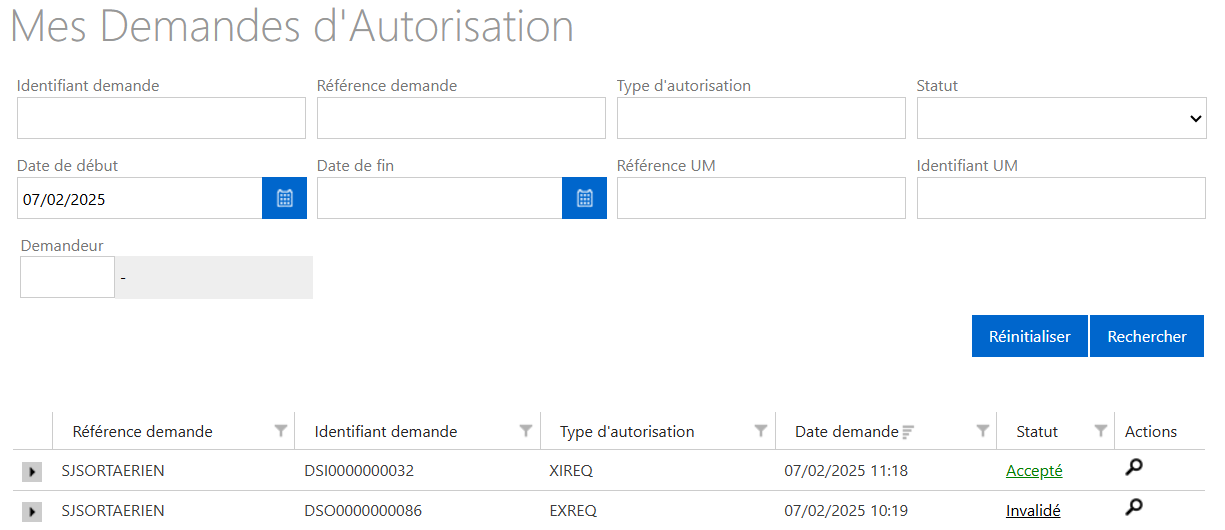Screen dimensions: 1225x530
Task: Expand the DSO0000000086 row
Action: point(32,512)
